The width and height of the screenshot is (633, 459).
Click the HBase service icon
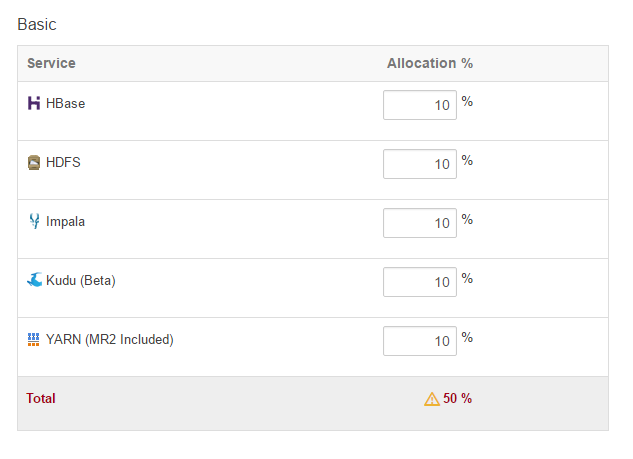[34, 103]
